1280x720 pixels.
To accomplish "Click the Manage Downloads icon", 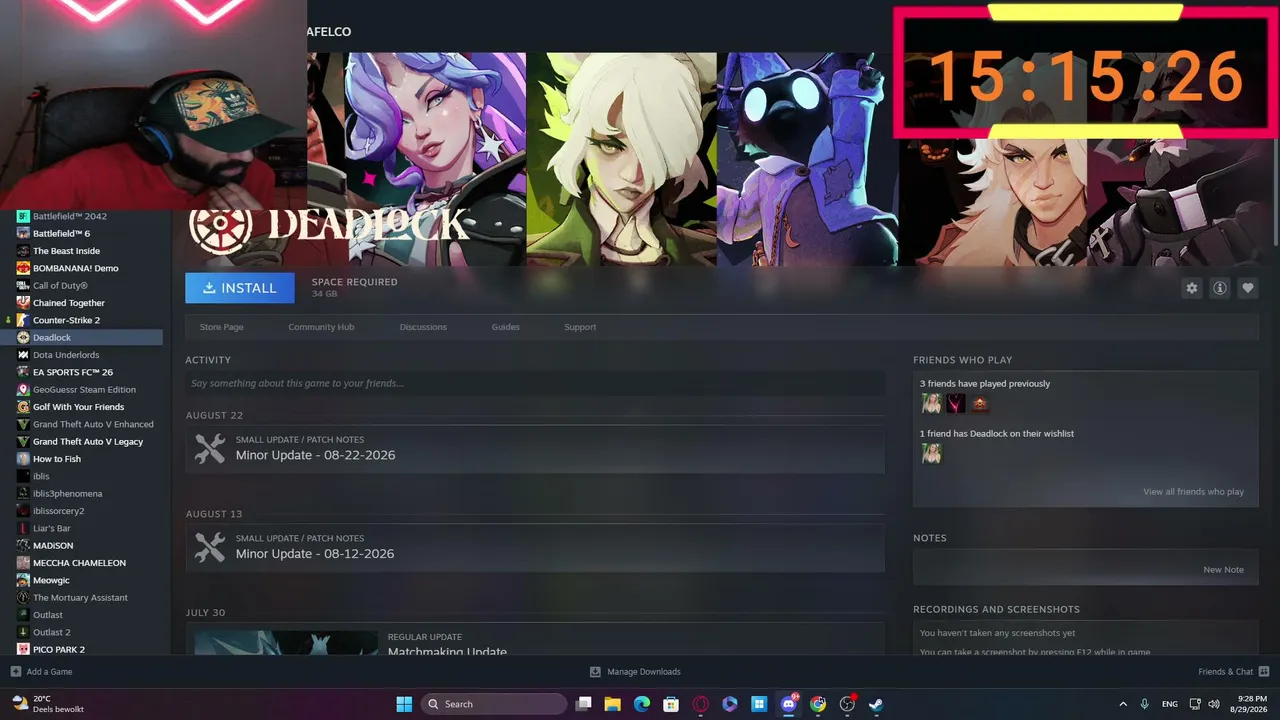I will pos(595,672).
